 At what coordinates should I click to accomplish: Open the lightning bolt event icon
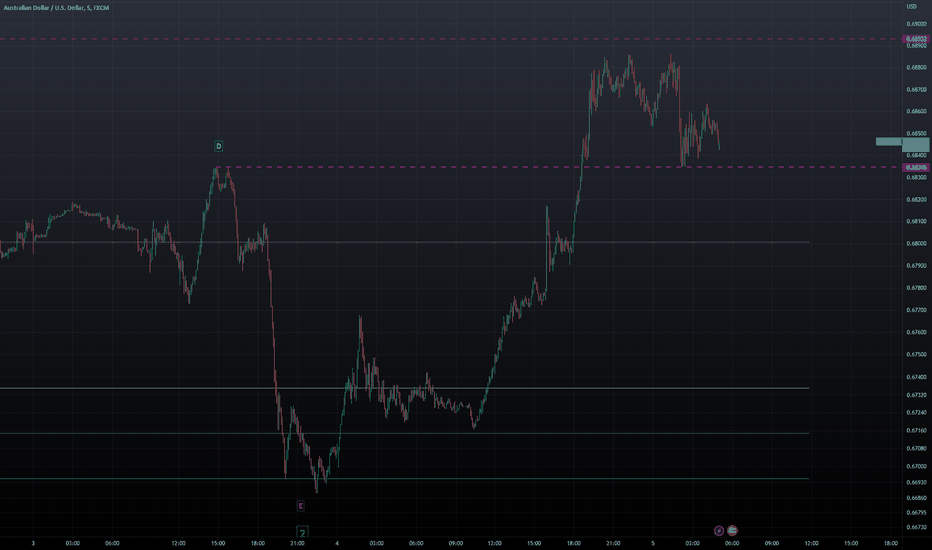point(719,530)
